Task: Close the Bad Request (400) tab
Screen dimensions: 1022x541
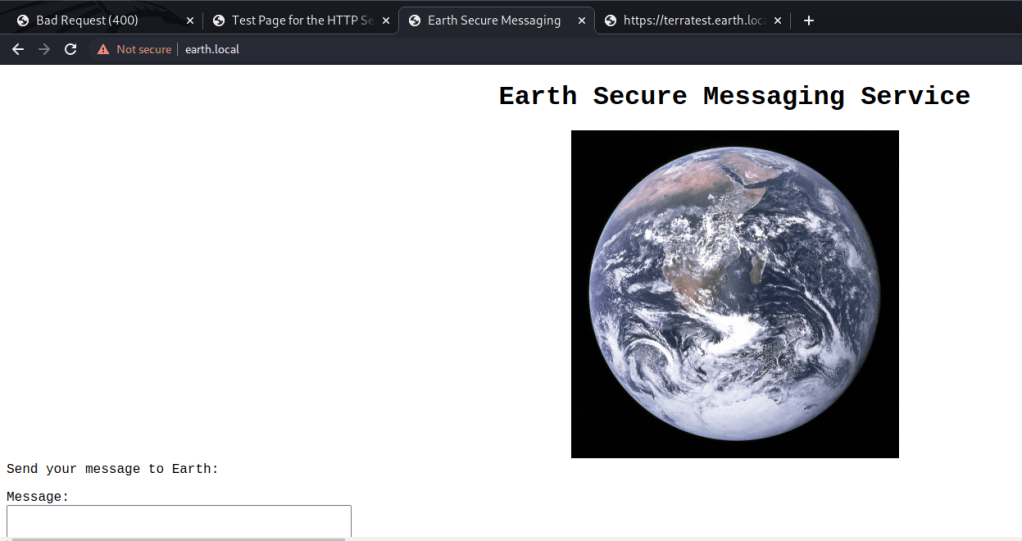Action: pos(190,21)
